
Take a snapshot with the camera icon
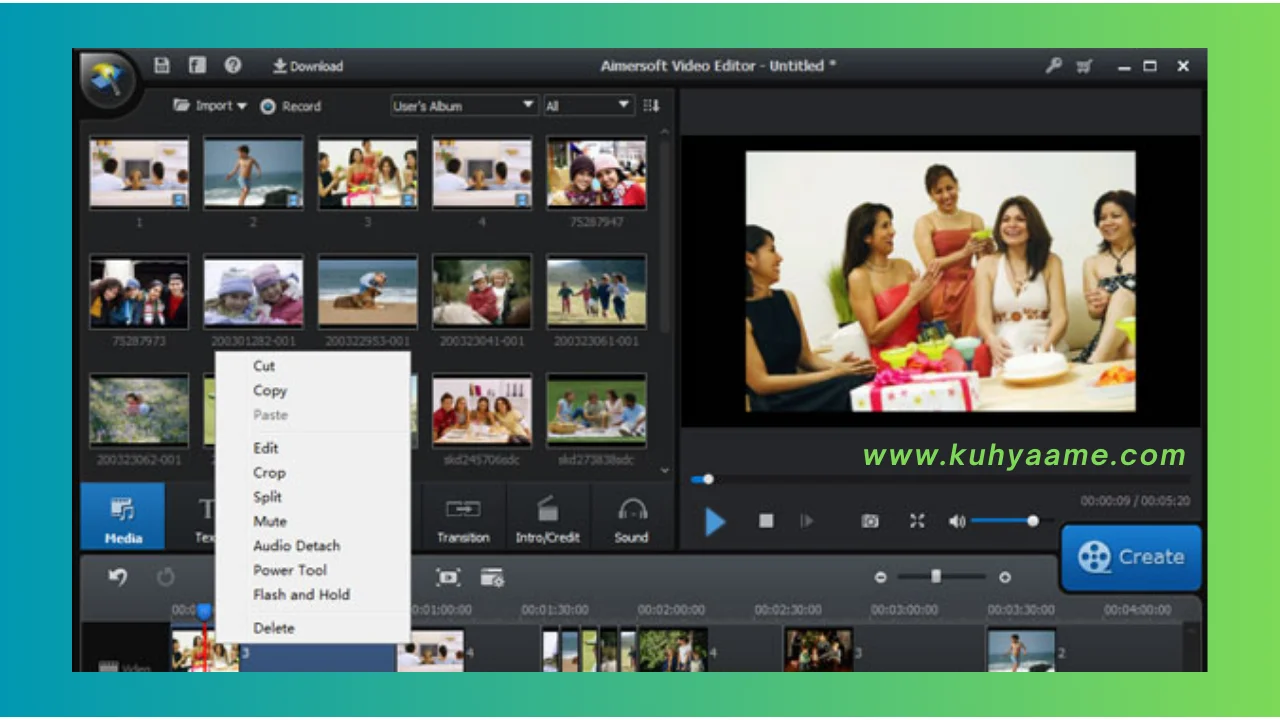[x=870, y=521]
